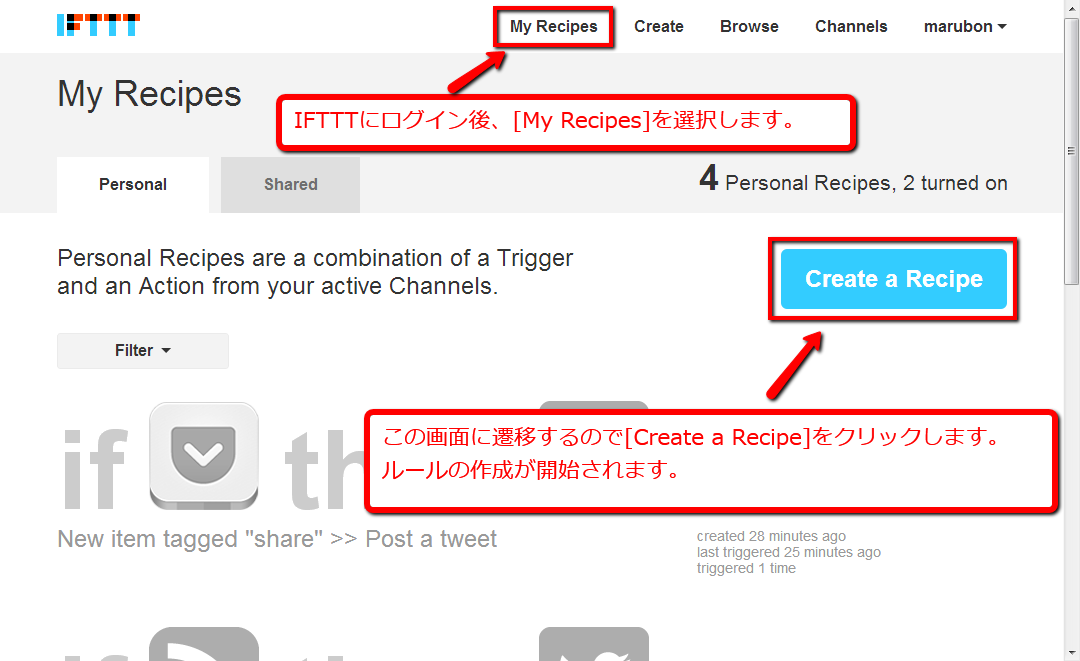Open the Filter dropdown
1080x661 pixels.
click(143, 350)
